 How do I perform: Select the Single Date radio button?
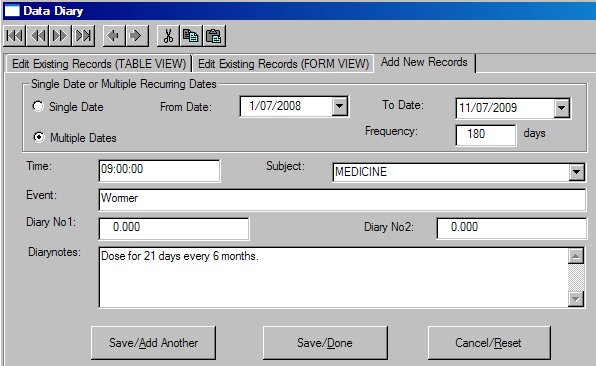point(38,106)
